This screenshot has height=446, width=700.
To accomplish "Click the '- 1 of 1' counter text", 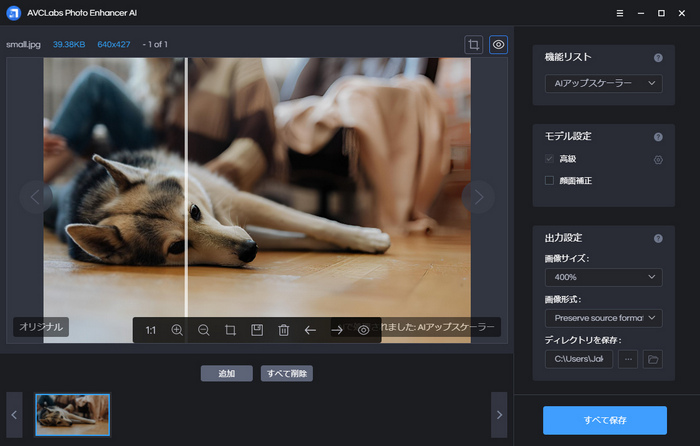I will tap(155, 45).
